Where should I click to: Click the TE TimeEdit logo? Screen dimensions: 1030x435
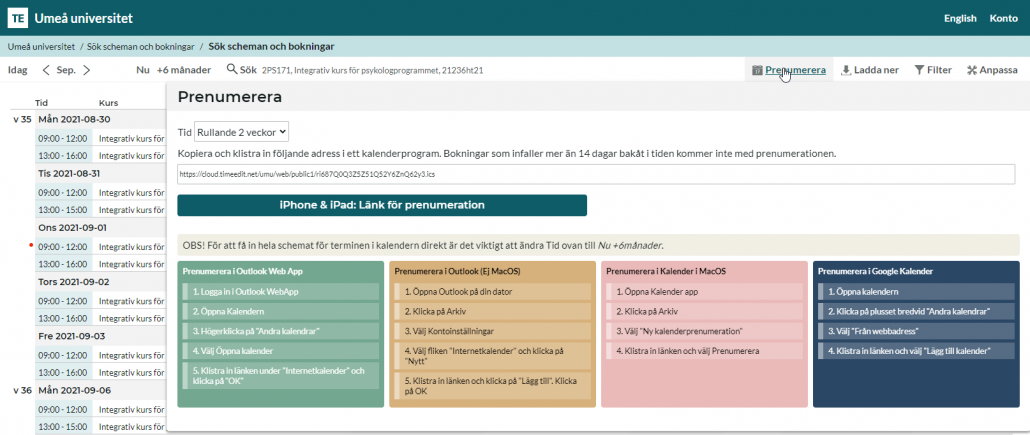18,18
